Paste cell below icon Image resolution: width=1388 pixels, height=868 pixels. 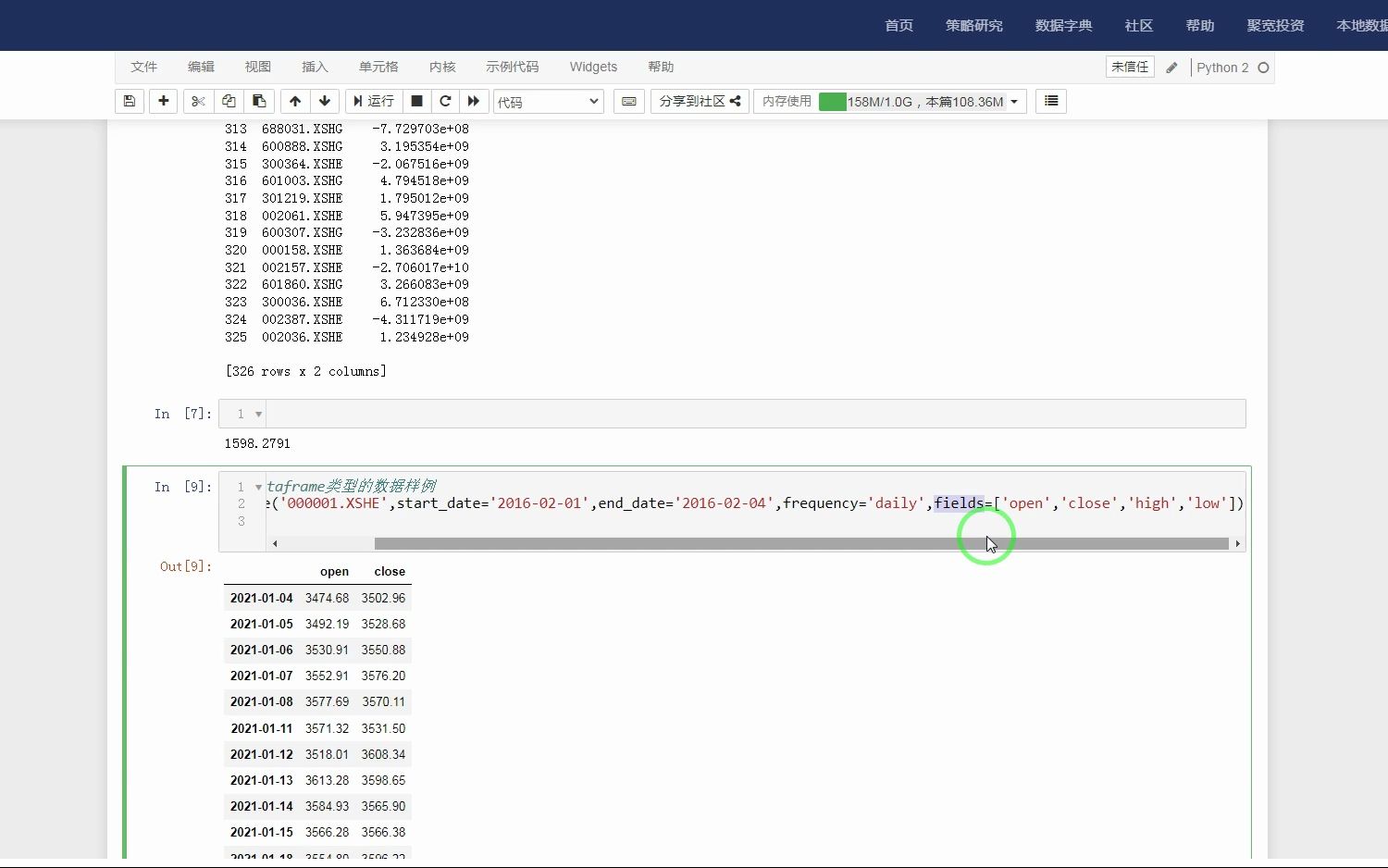pos(259,101)
